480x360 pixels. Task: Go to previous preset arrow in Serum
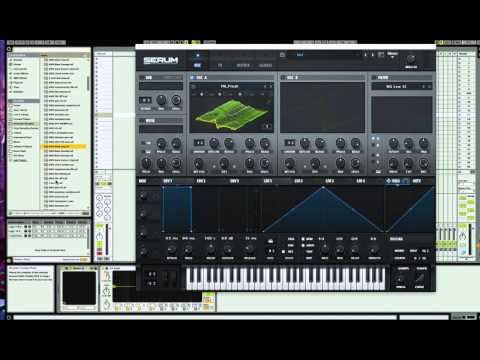(366, 55)
